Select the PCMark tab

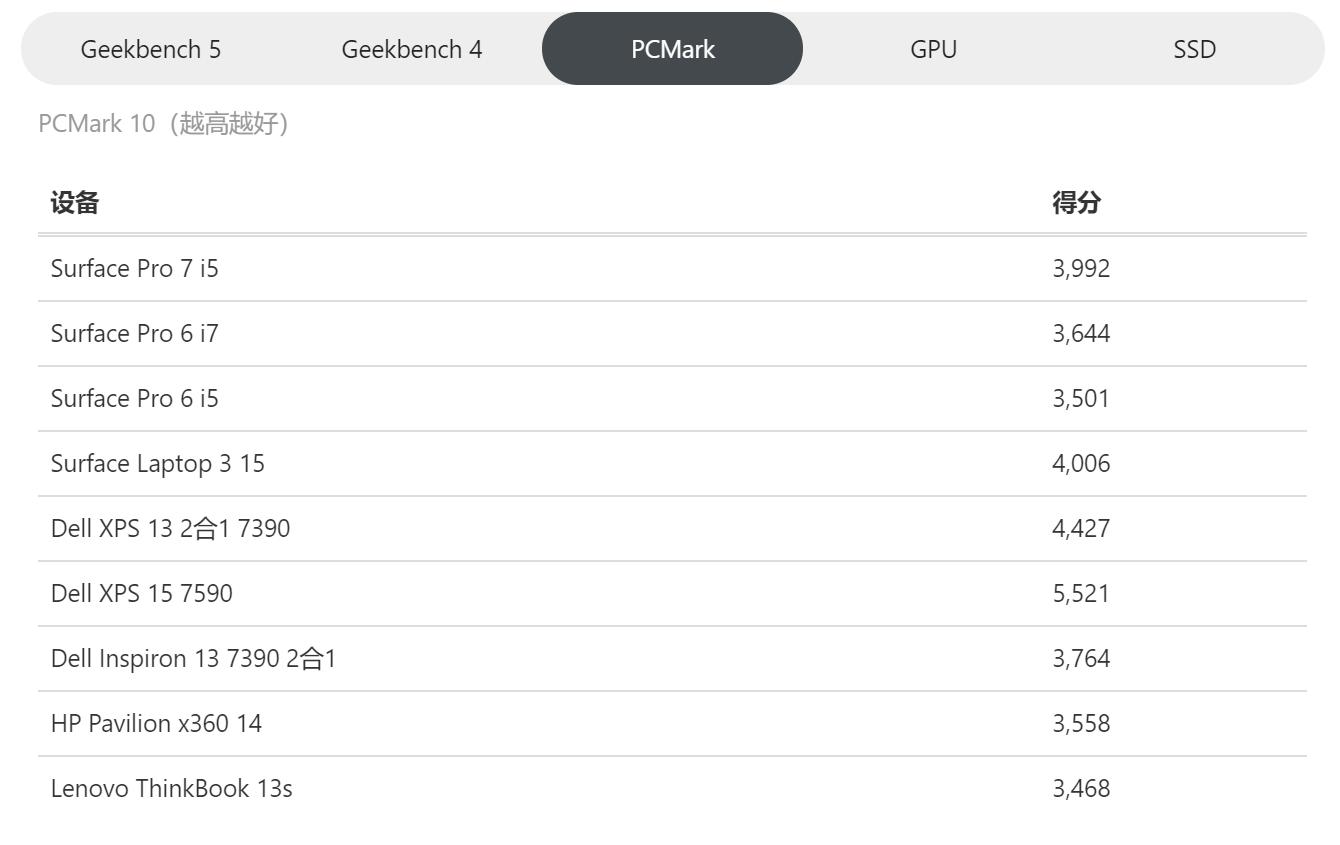(672, 48)
